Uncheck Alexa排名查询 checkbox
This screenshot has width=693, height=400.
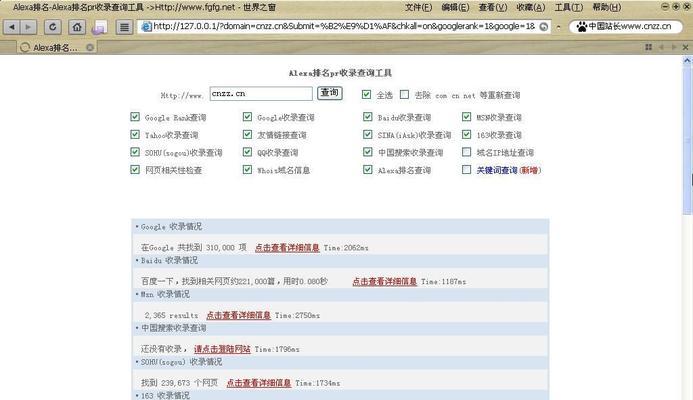point(367,170)
